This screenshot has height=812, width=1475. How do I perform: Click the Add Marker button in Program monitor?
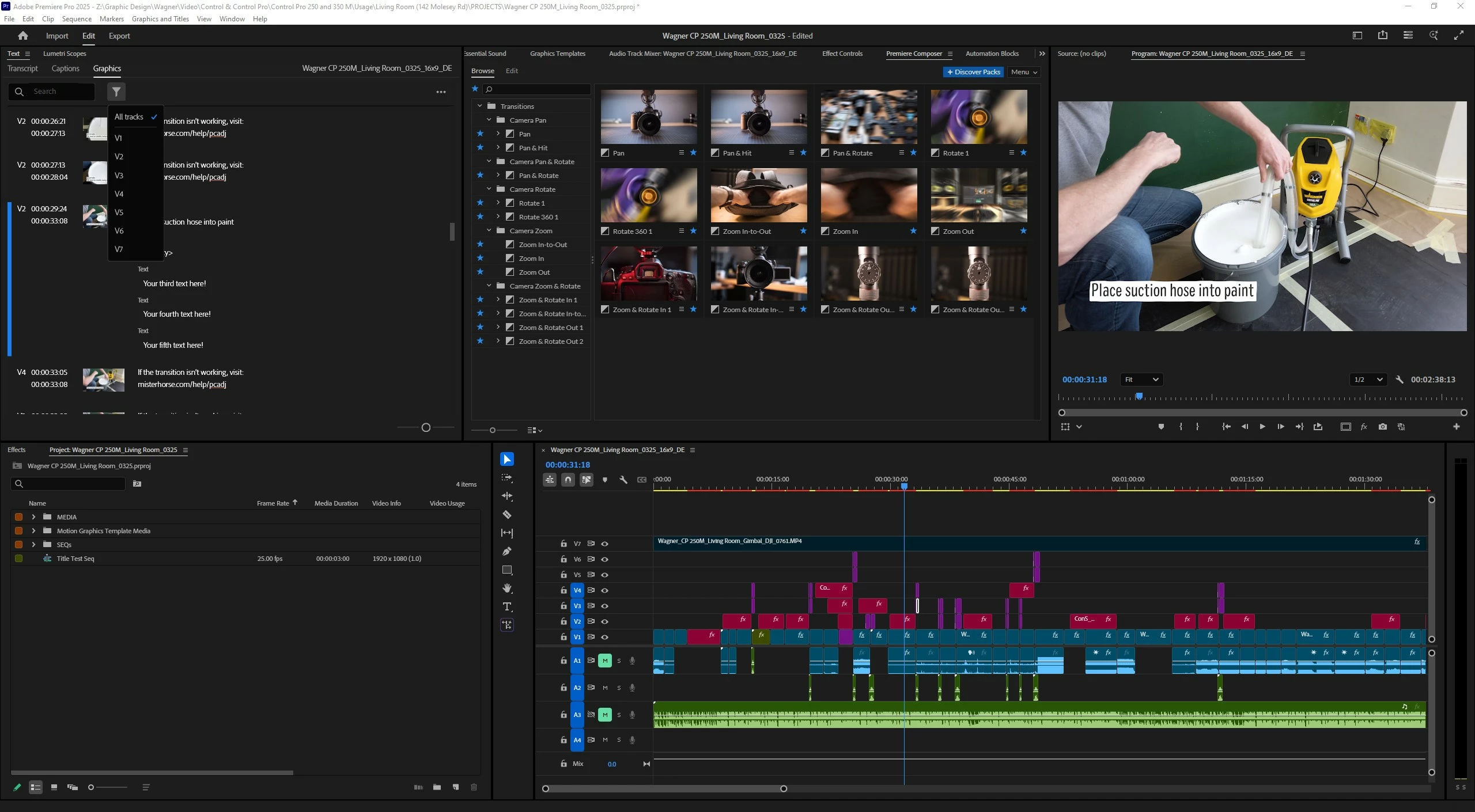tap(1161, 427)
